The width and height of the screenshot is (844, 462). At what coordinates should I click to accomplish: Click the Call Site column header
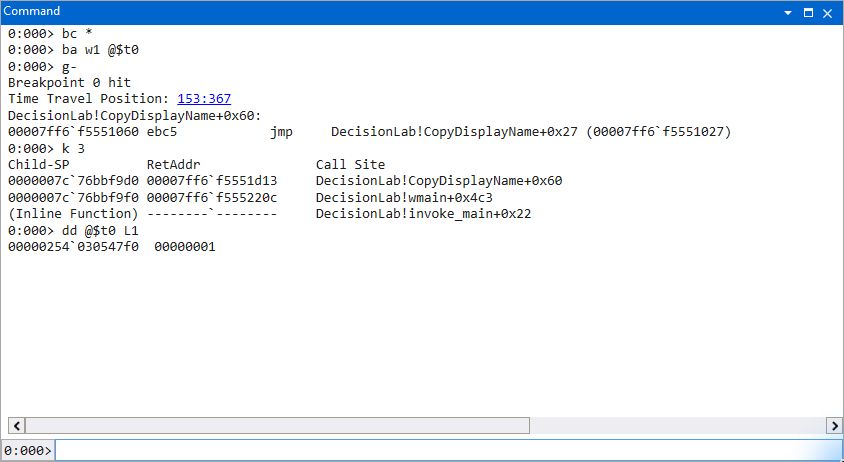click(x=350, y=164)
